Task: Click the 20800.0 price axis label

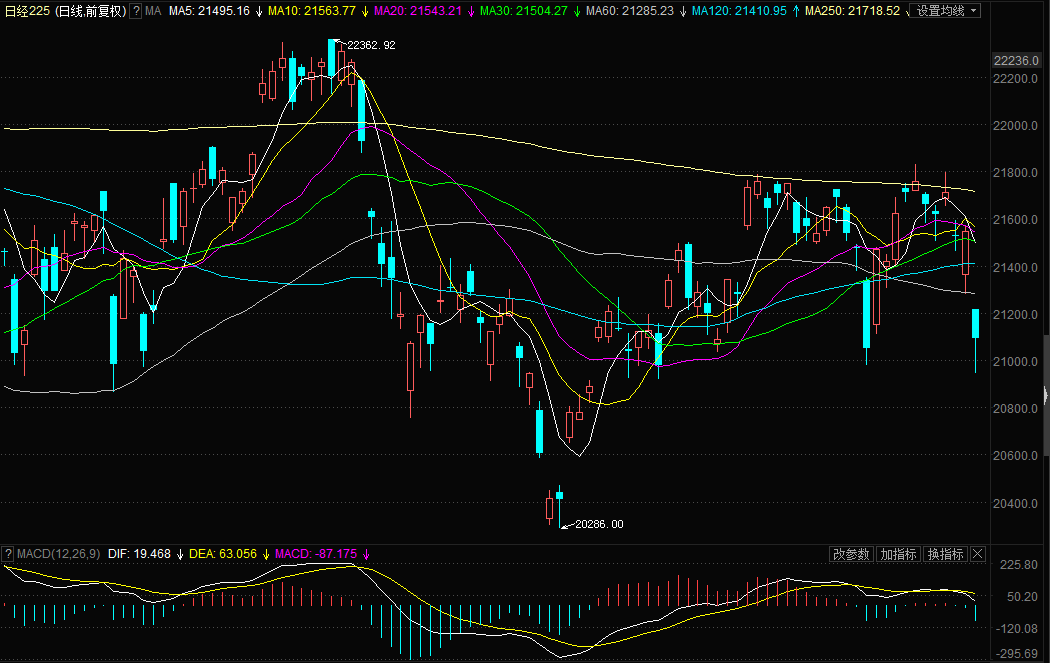Action: tap(1016, 408)
